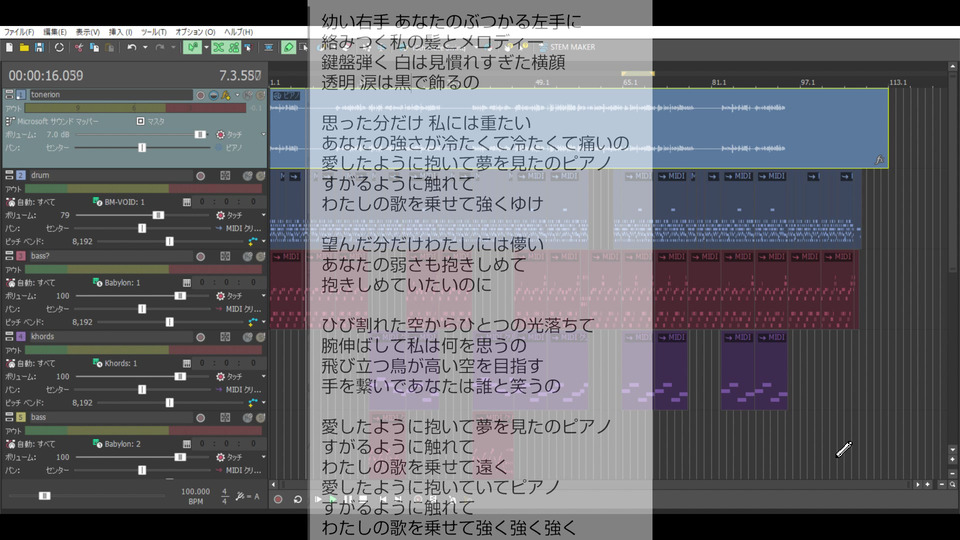The image size is (960, 540).
Task: Solo the drum track
Action: click(x=260, y=176)
